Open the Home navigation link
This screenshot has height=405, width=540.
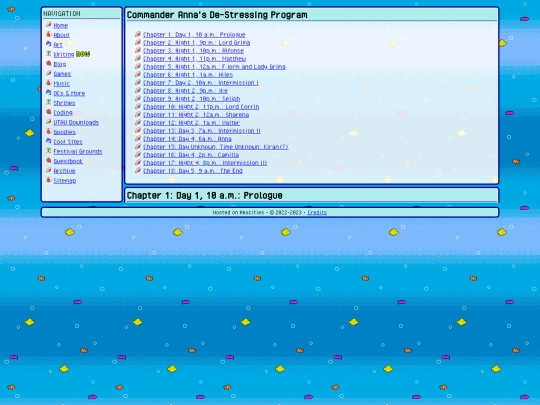click(x=61, y=25)
